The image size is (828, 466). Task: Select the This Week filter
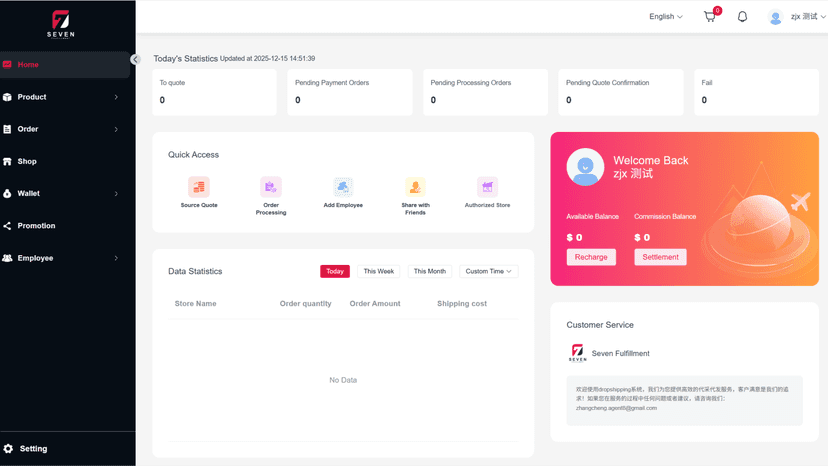[x=379, y=271]
